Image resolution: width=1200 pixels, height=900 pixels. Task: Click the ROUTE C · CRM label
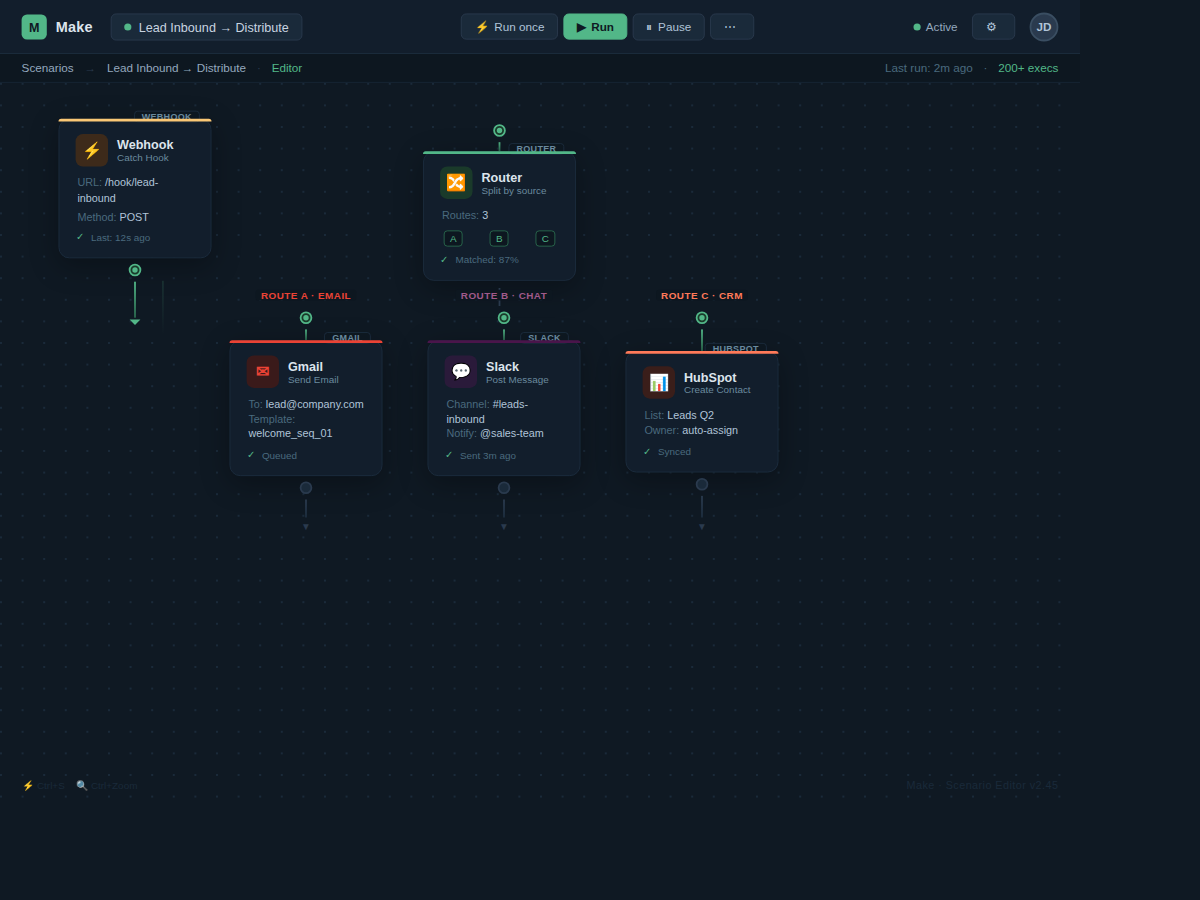[702, 296]
